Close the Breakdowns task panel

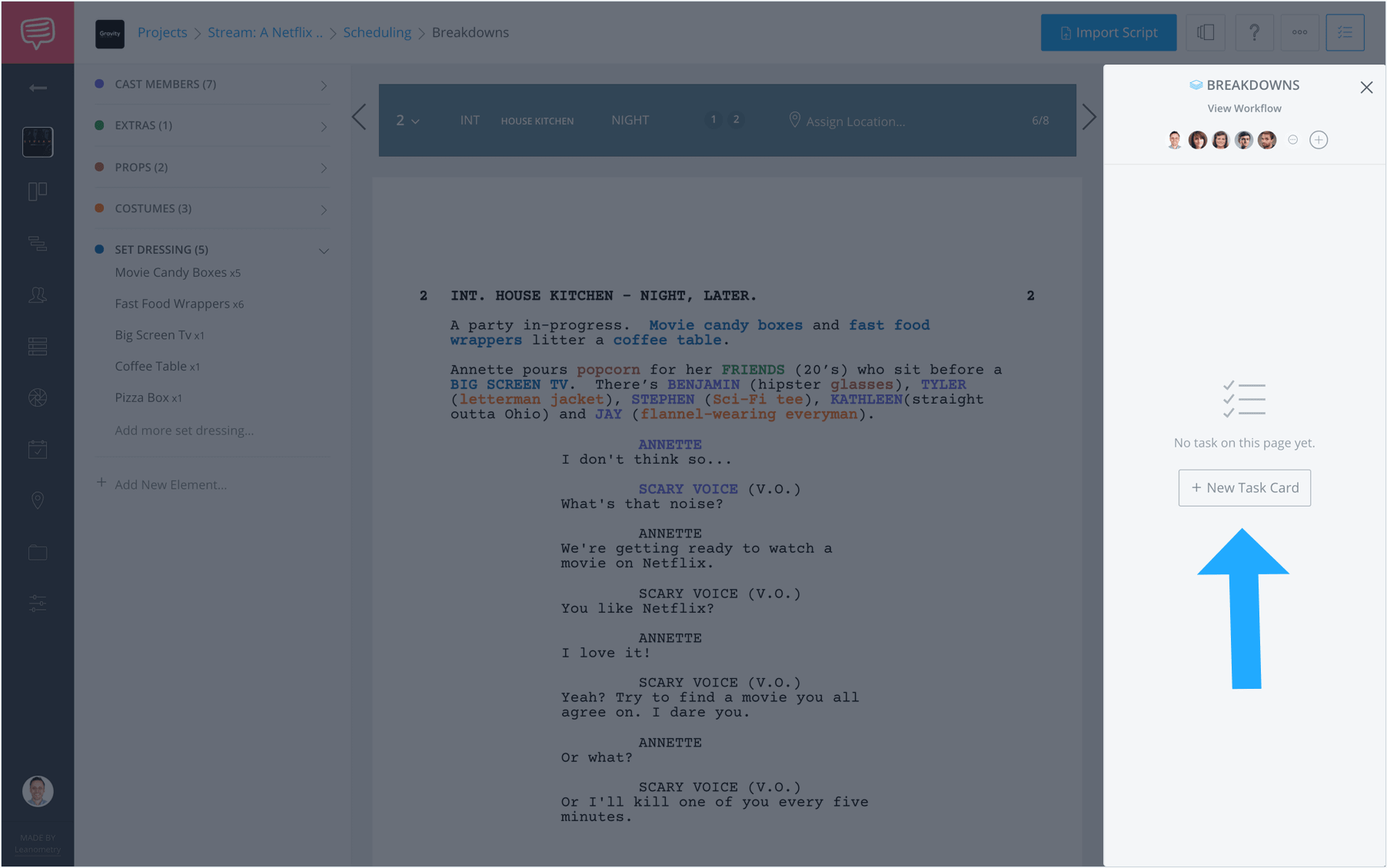point(1366,88)
